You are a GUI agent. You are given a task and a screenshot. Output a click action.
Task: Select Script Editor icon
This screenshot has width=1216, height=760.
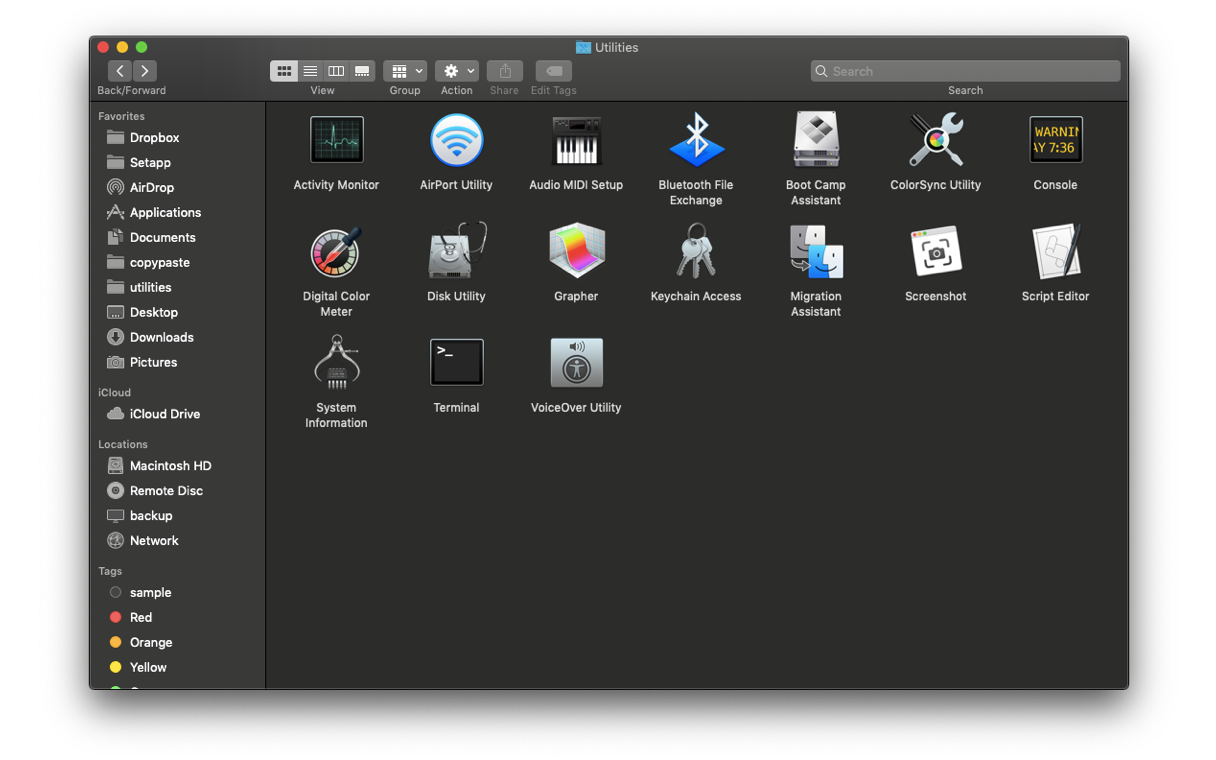coord(1056,251)
